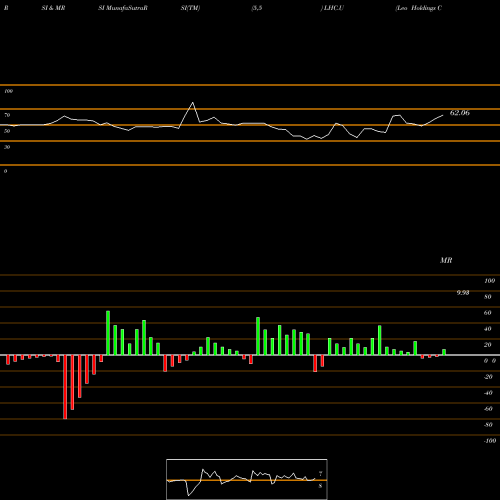The image size is (500, 500).
Task: Click the tallest green bar in MR histogram
Action: tap(108, 333)
